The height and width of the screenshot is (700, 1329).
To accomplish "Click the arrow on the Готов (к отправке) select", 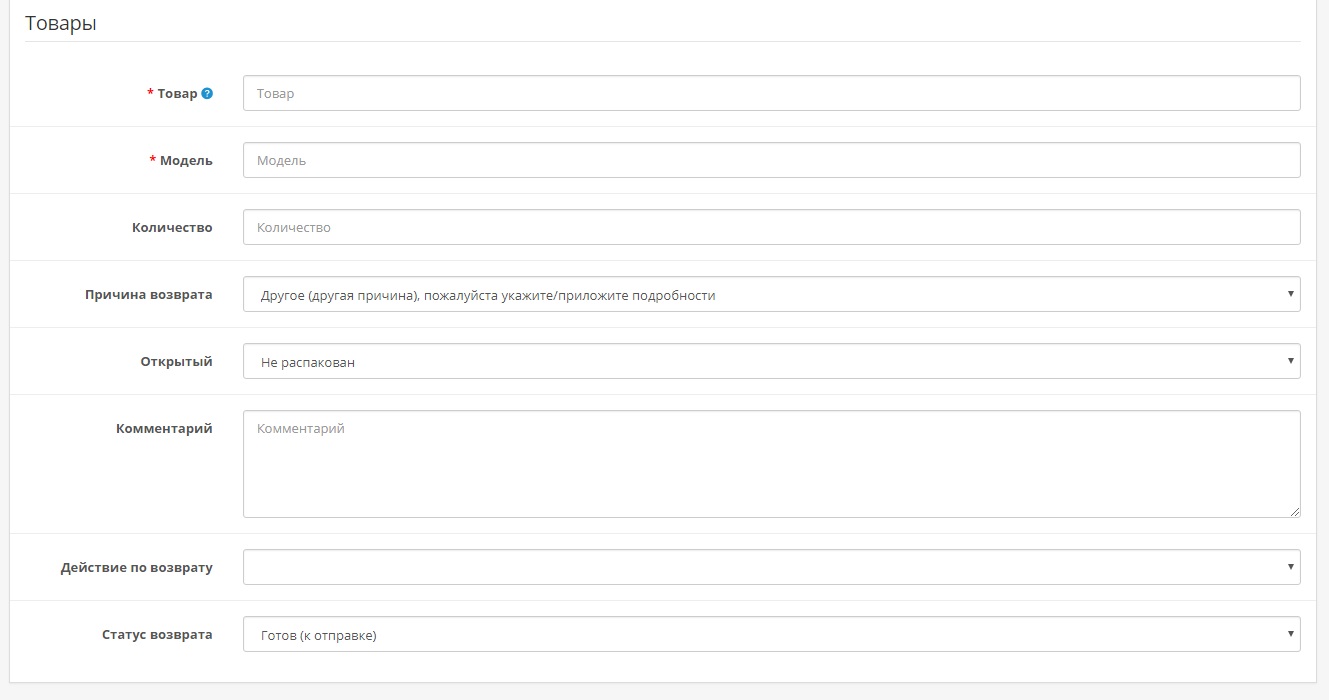I will click(x=1291, y=634).
